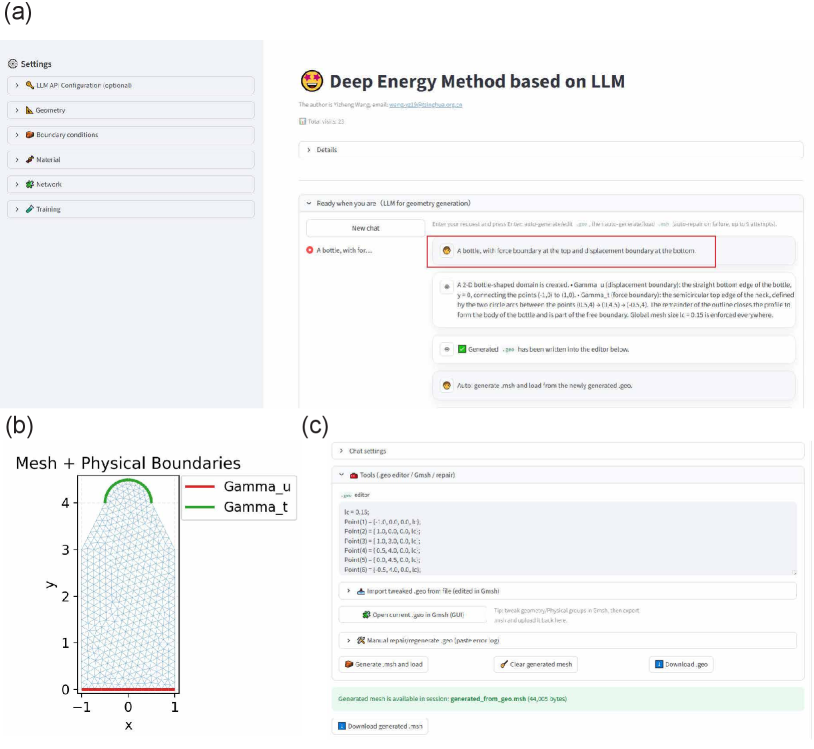Screen dimensions: 814x749
Task: Click Download .geo button
Action: (x=681, y=664)
